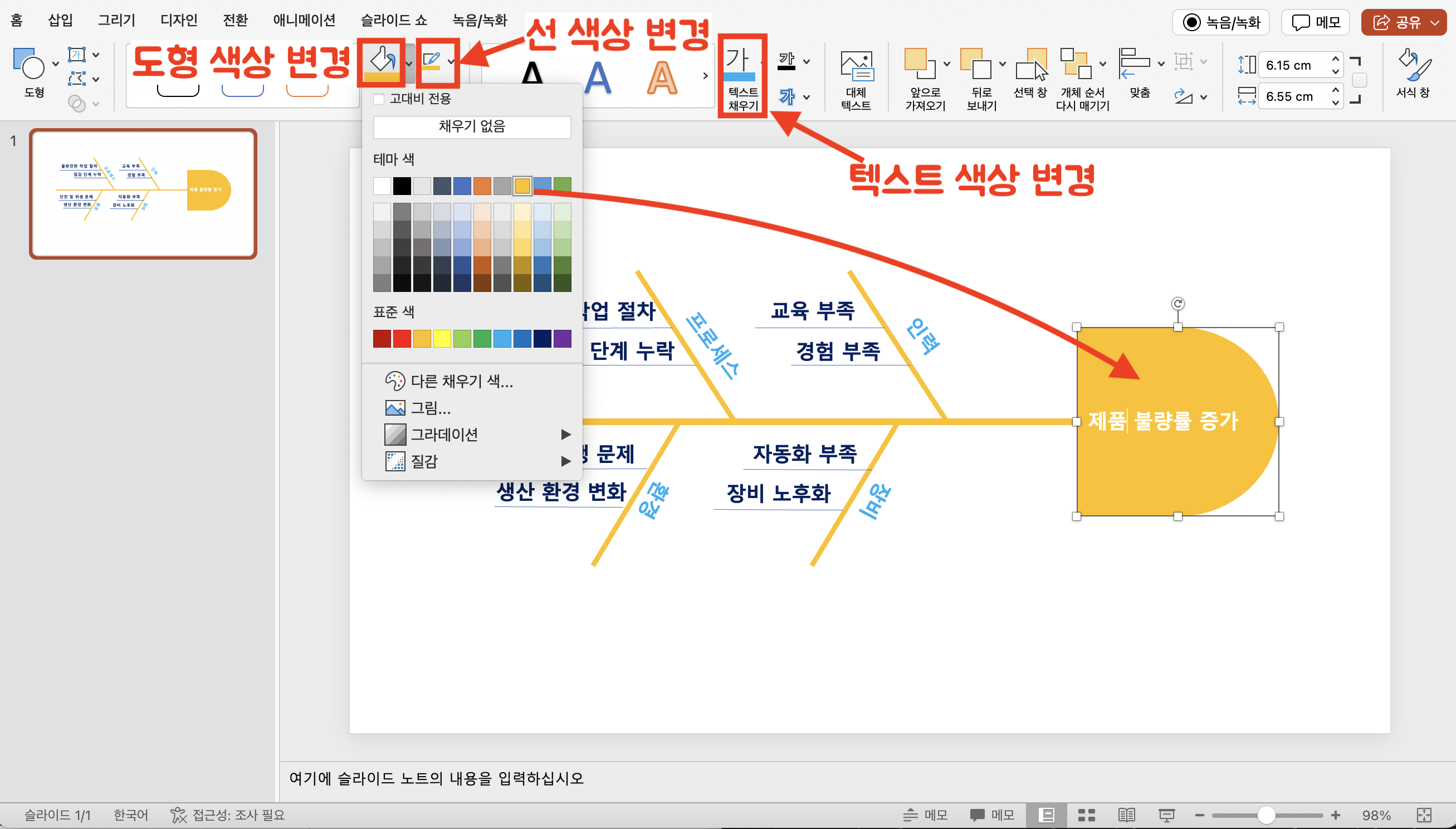Click 앞으로 가져오기 bring forward icon
Viewport: 1456px width, 829px height.
918,64
